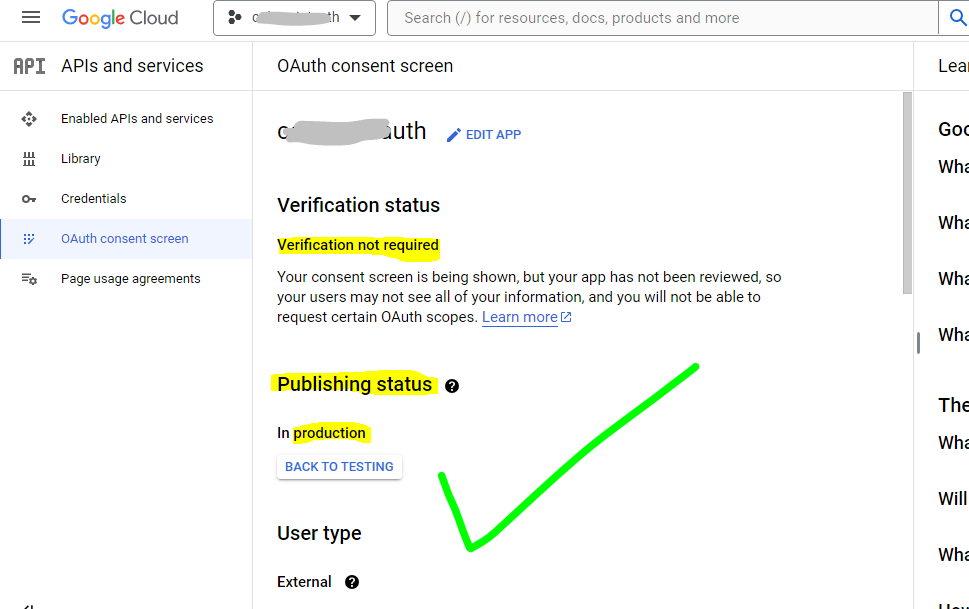Click the pencil icon next to EDIT APP

(x=454, y=135)
